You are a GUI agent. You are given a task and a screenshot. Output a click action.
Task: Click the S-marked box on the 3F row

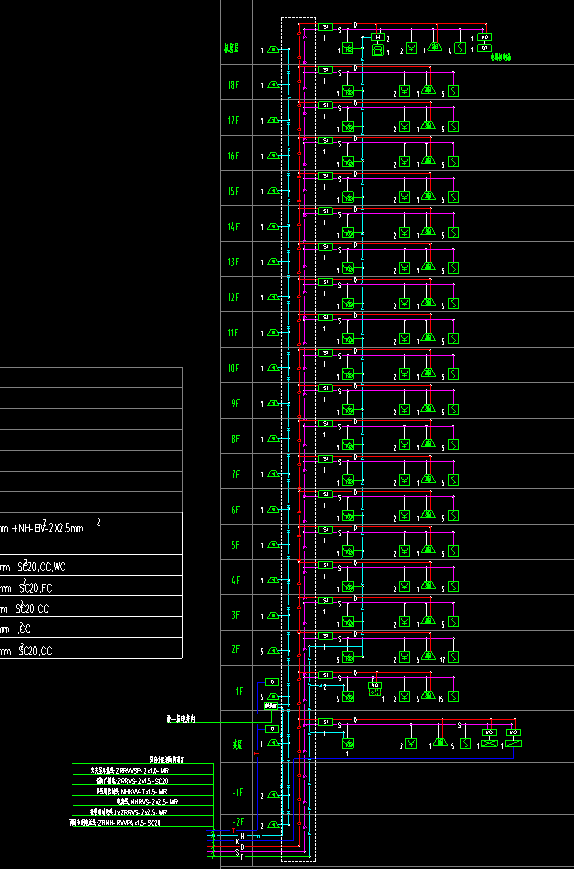pyautogui.click(x=454, y=621)
